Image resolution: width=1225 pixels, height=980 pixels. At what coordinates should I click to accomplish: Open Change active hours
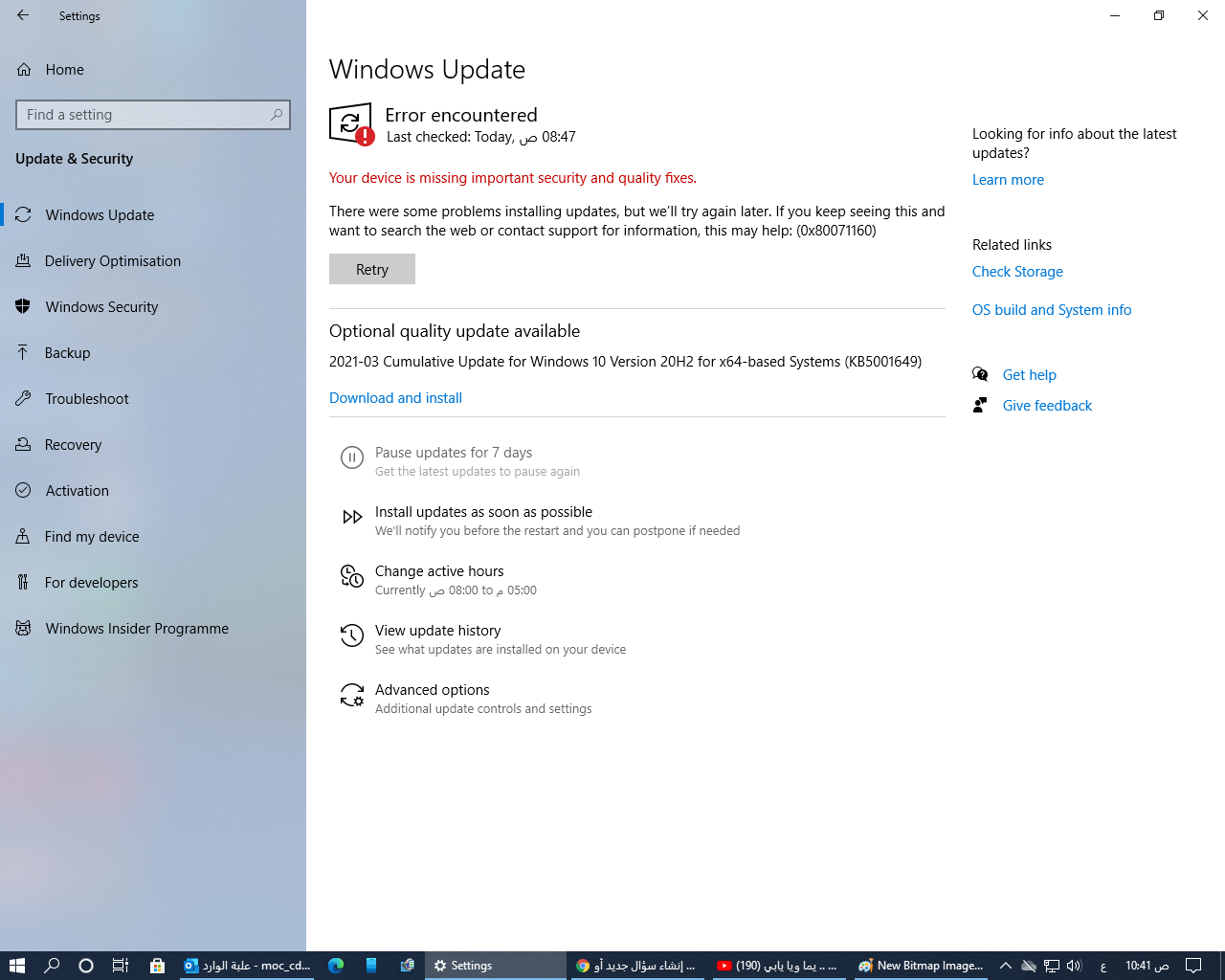(439, 571)
